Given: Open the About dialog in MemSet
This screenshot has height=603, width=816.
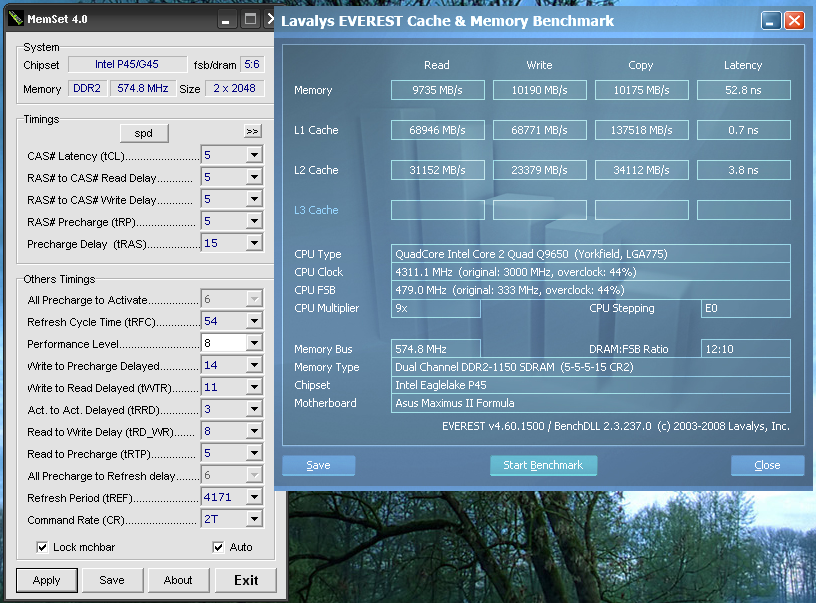Looking at the screenshot, I should pos(178,580).
